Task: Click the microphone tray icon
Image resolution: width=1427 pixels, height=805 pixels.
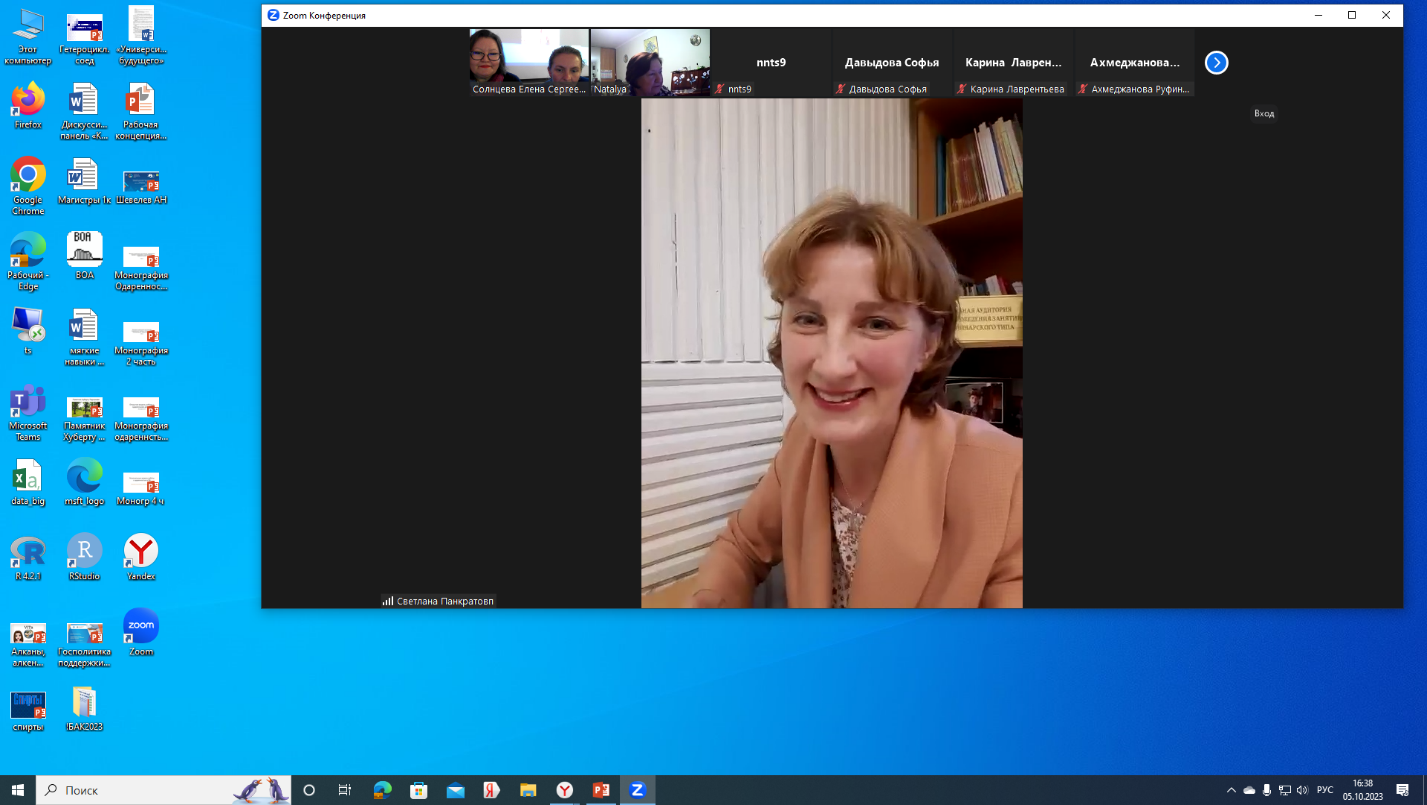Action: 1267,790
